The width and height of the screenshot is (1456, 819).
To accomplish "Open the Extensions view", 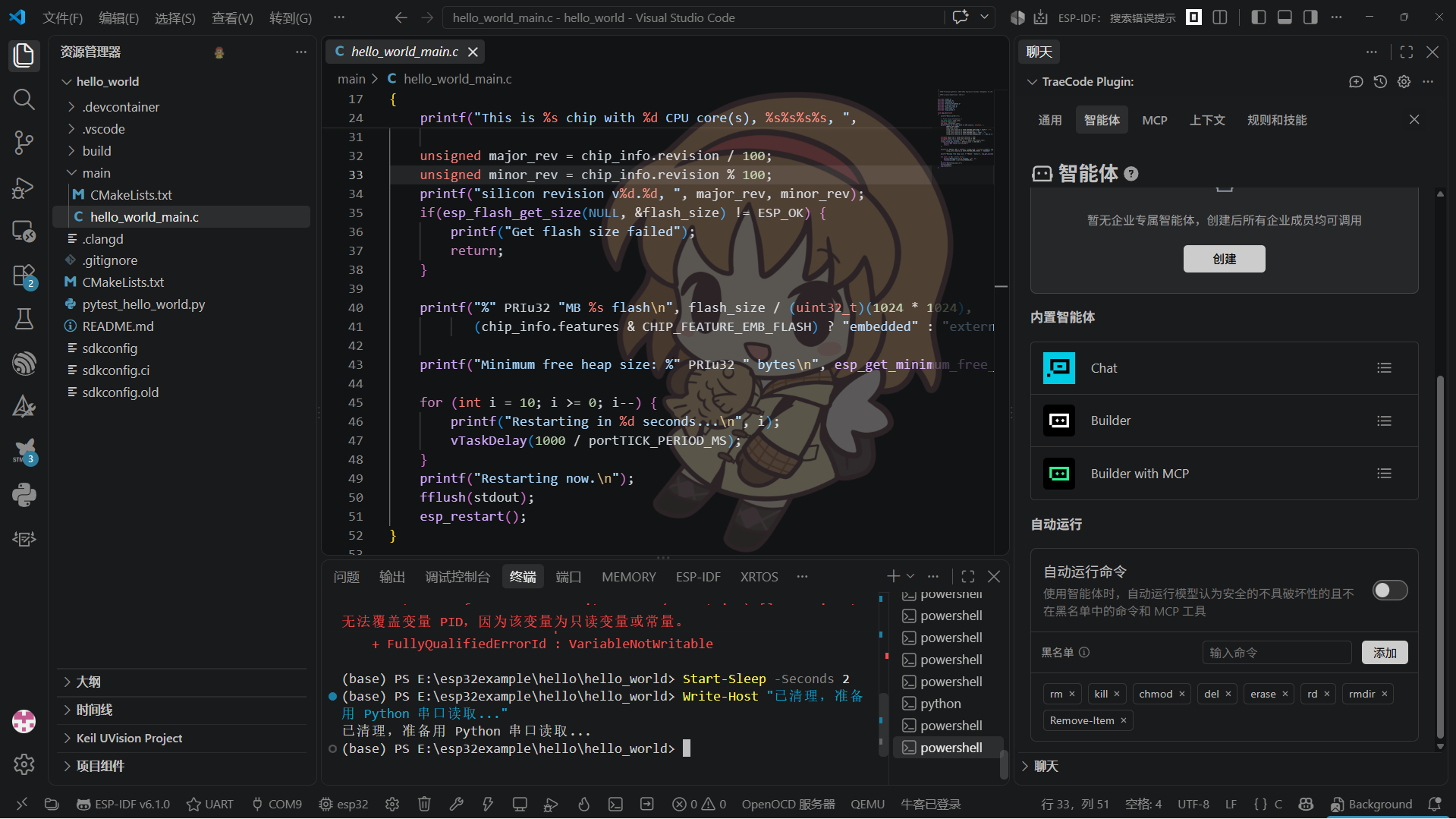I will [24, 275].
